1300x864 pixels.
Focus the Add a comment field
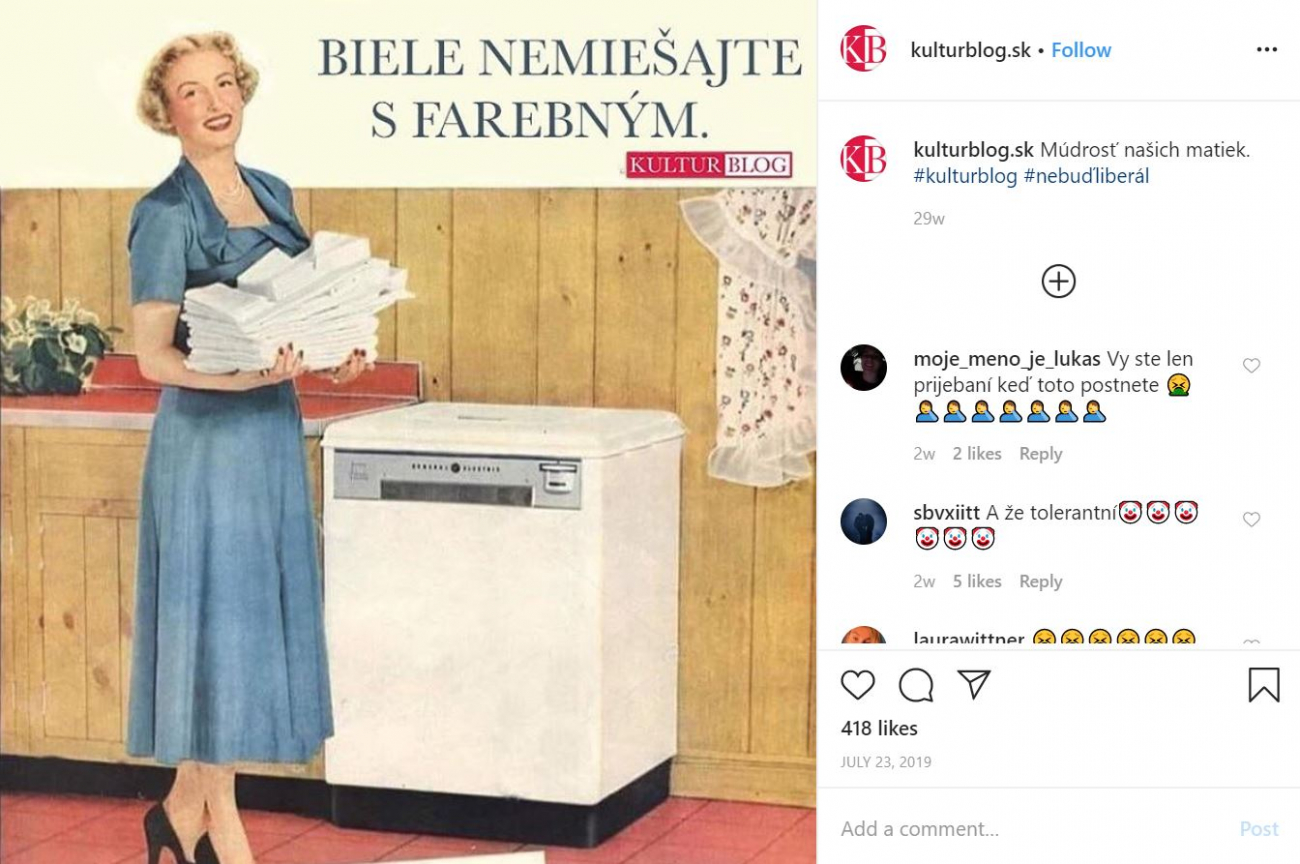(1030, 829)
